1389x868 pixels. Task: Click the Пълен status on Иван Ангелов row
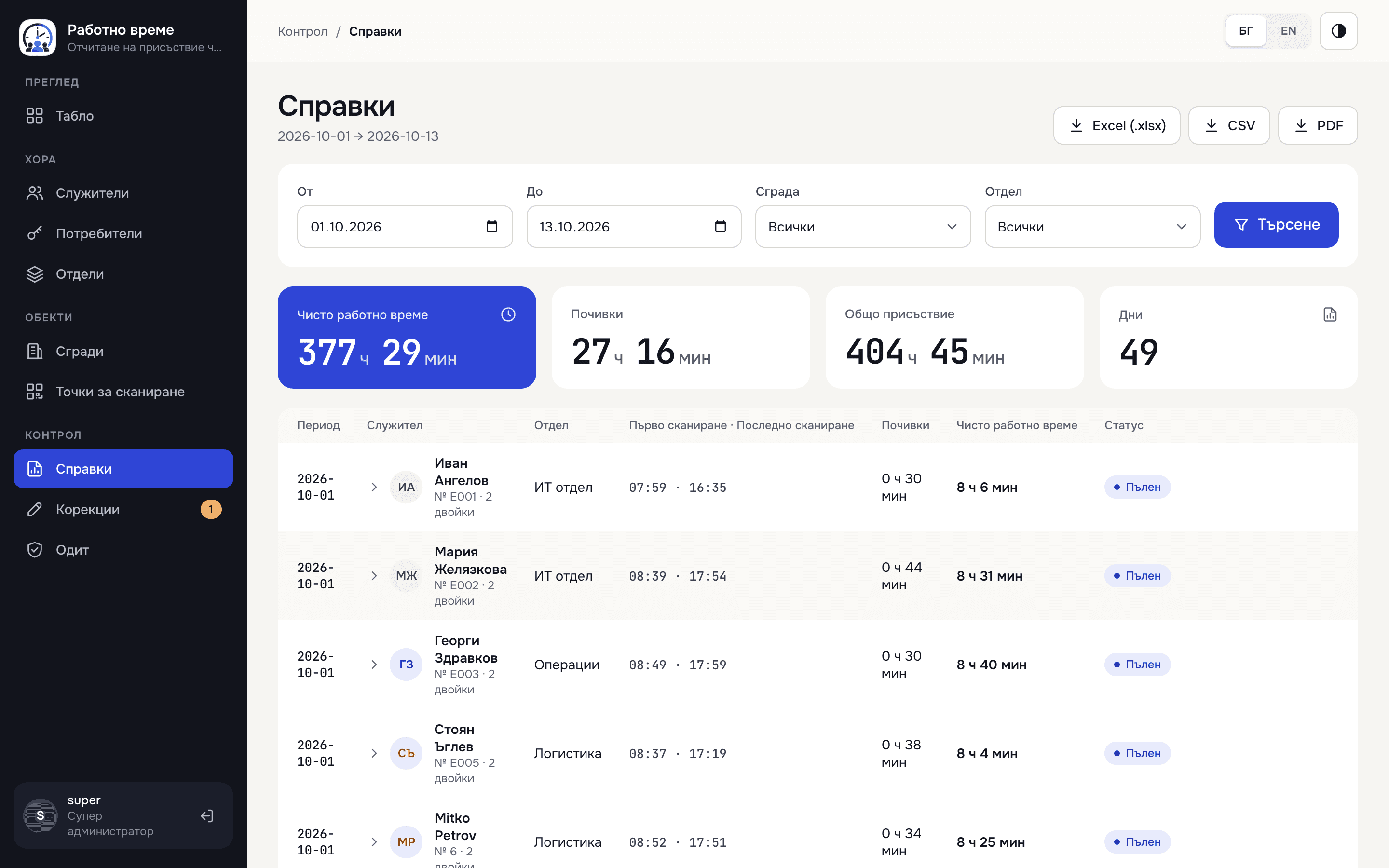[x=1137, y=488]
